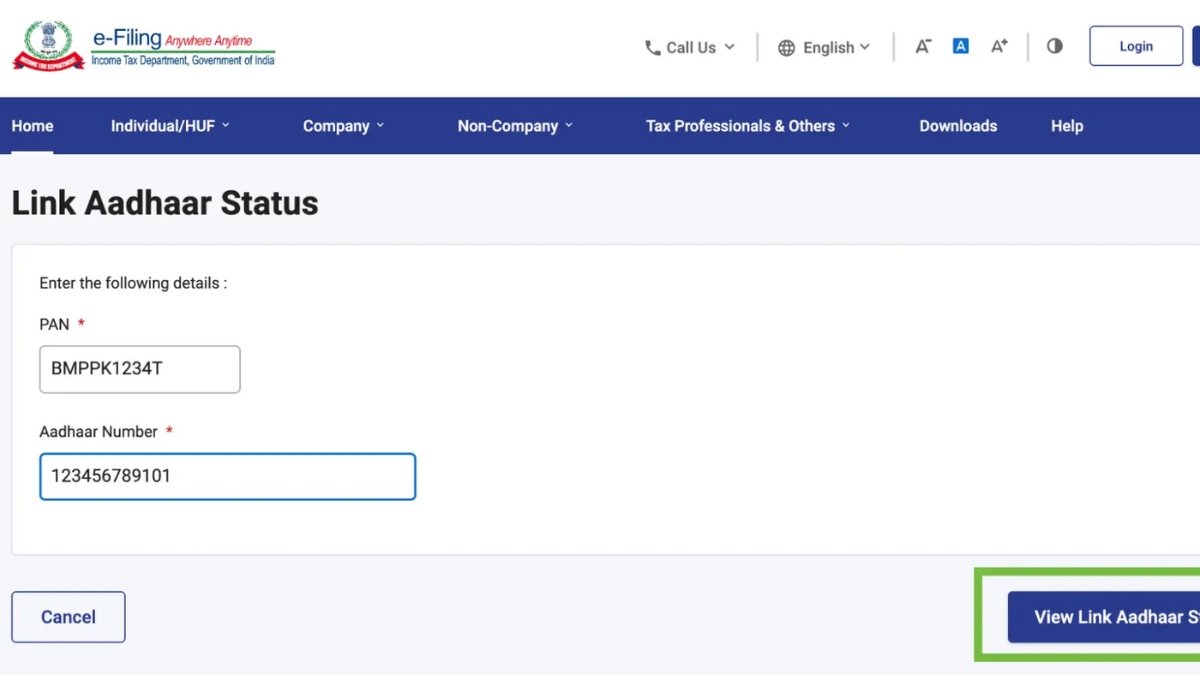This screenshot has height=675, width=1200.
Task: Focus the PAN input field
Action: [x=140, y=369]
